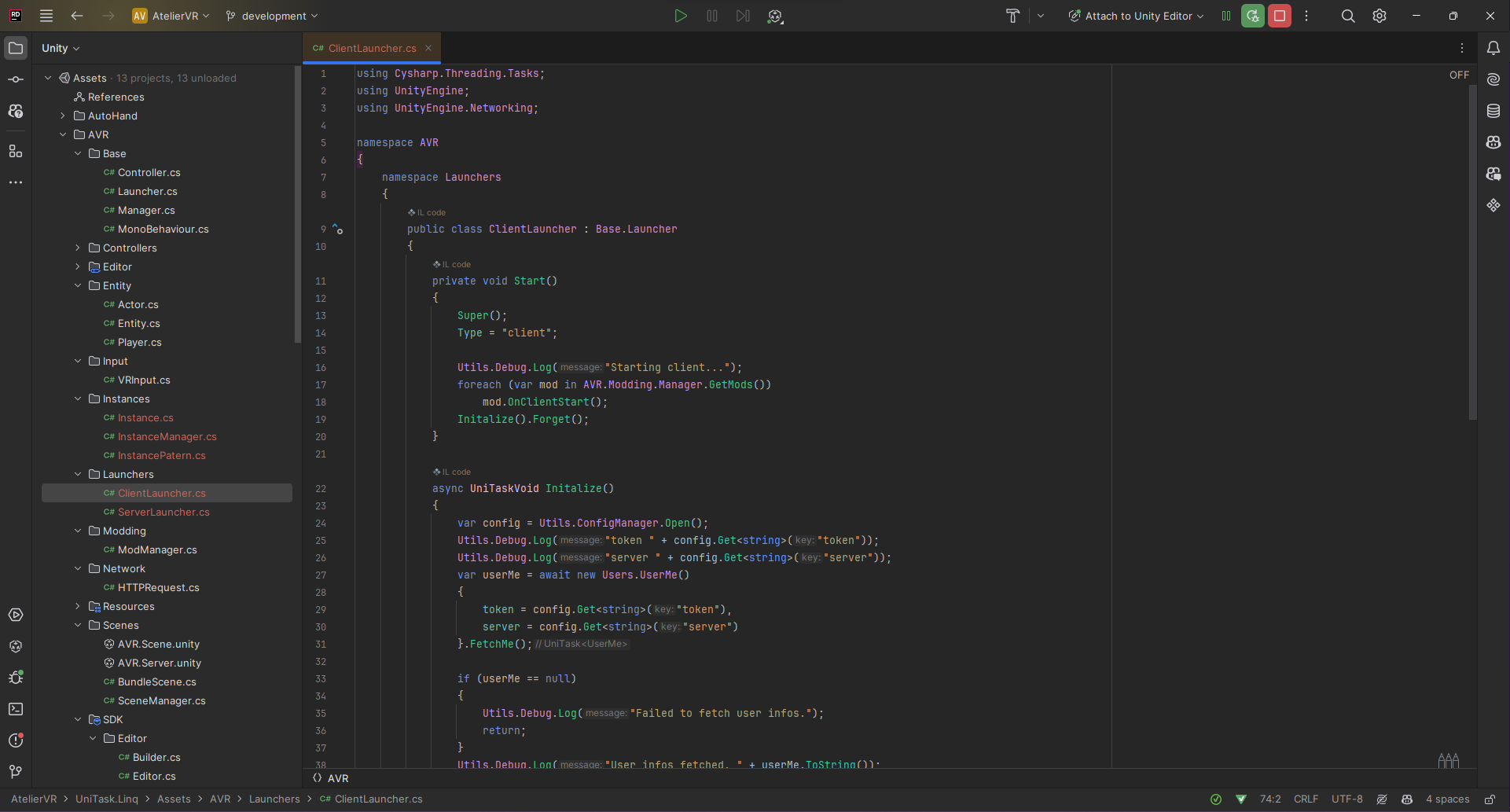This screenshot has width=1510, height=812.
Task: Switch to the ClientLauncher.cs editor tab
Action: (372, 48)
